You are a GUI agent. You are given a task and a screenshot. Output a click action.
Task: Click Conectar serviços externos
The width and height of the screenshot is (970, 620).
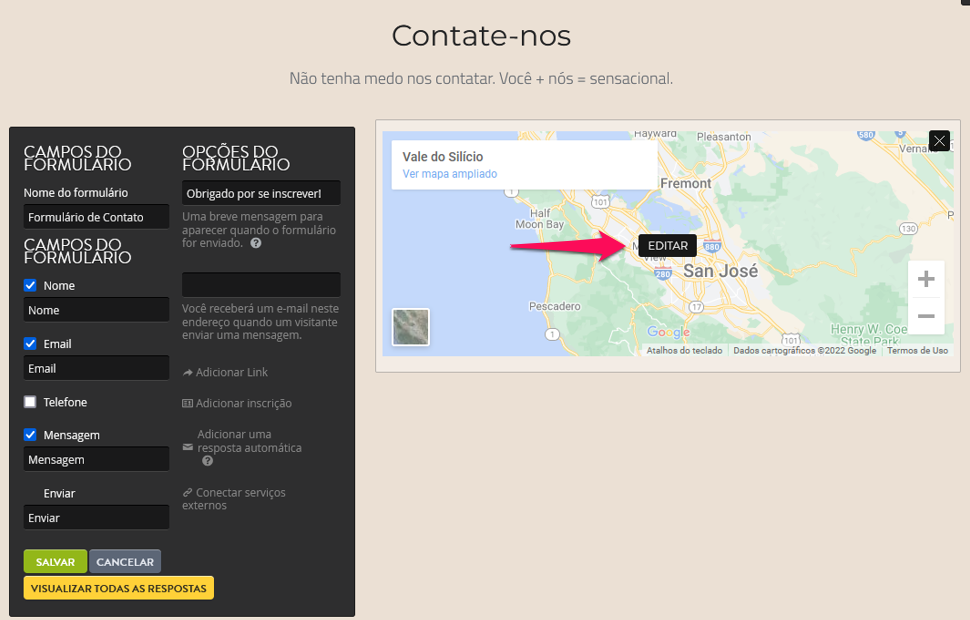tap(234, 499)
